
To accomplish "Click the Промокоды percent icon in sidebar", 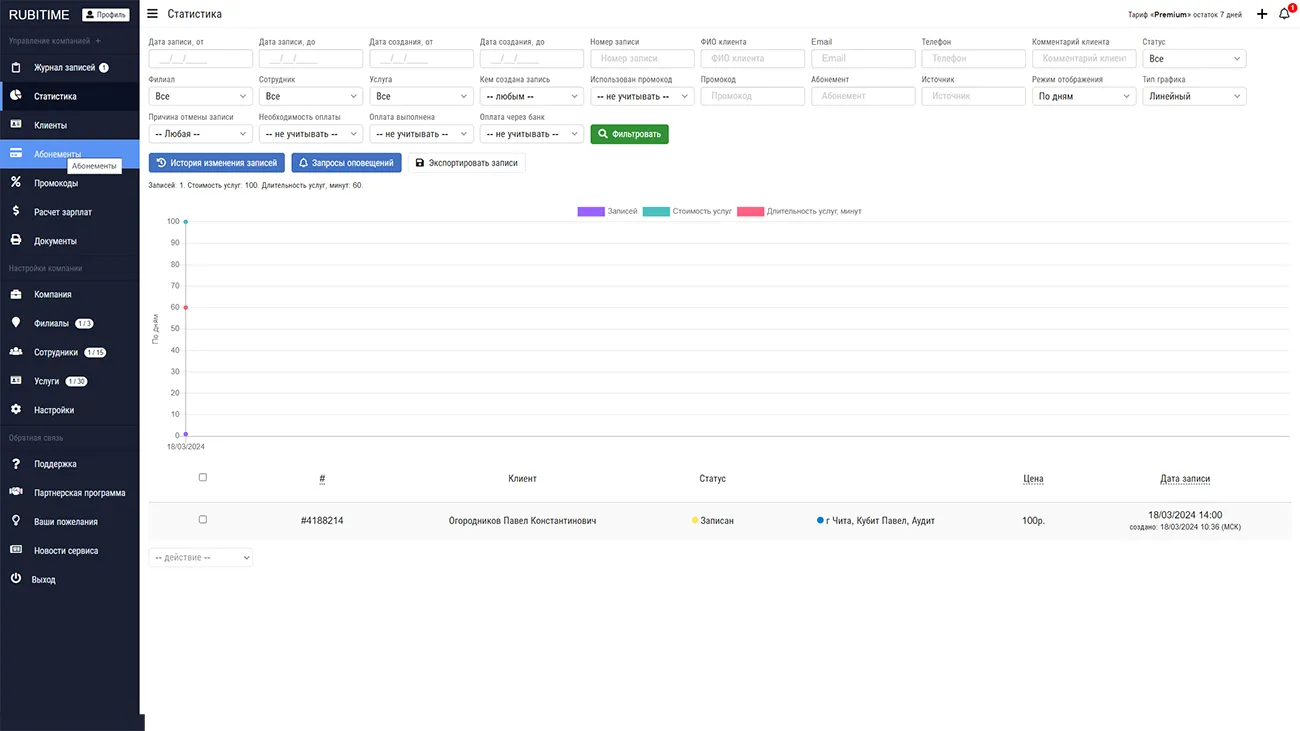I will point(16,183).
